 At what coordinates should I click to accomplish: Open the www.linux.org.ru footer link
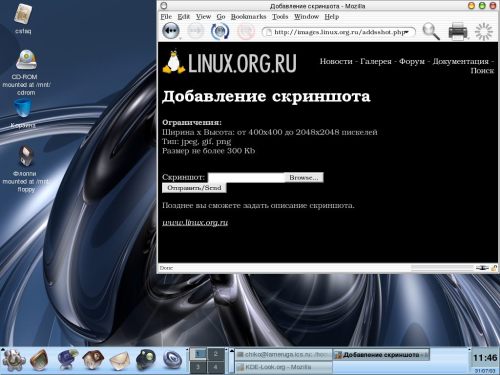click(x=195, y=222)
